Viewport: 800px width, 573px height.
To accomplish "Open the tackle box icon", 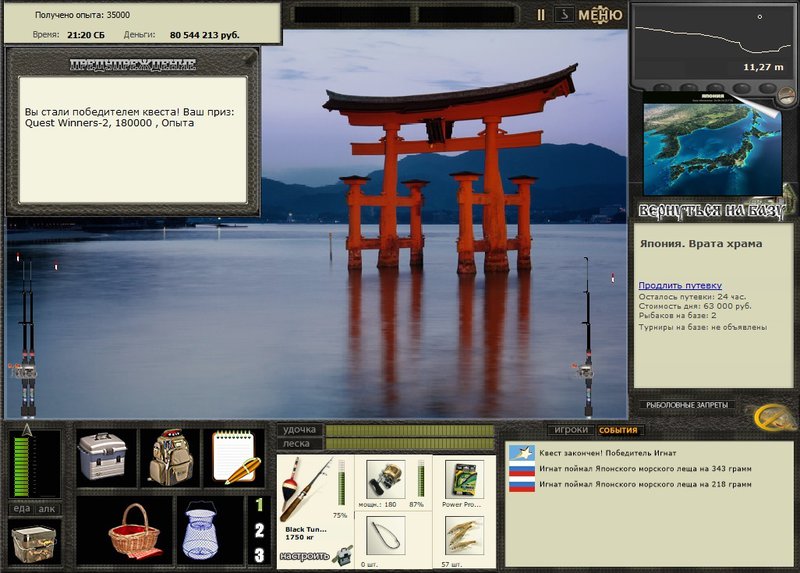I will [102, 457].
